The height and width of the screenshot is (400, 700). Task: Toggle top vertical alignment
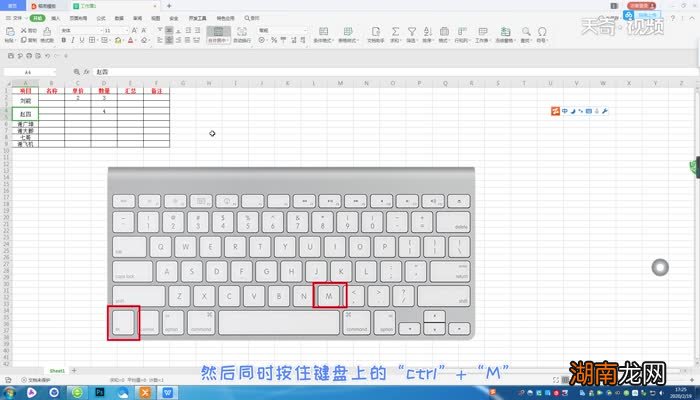tap(160, 30)
